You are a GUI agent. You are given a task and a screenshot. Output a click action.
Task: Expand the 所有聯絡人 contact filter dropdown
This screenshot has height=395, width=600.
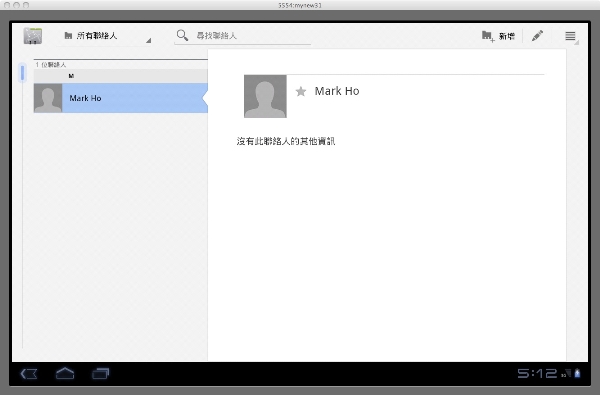point(104,36)
